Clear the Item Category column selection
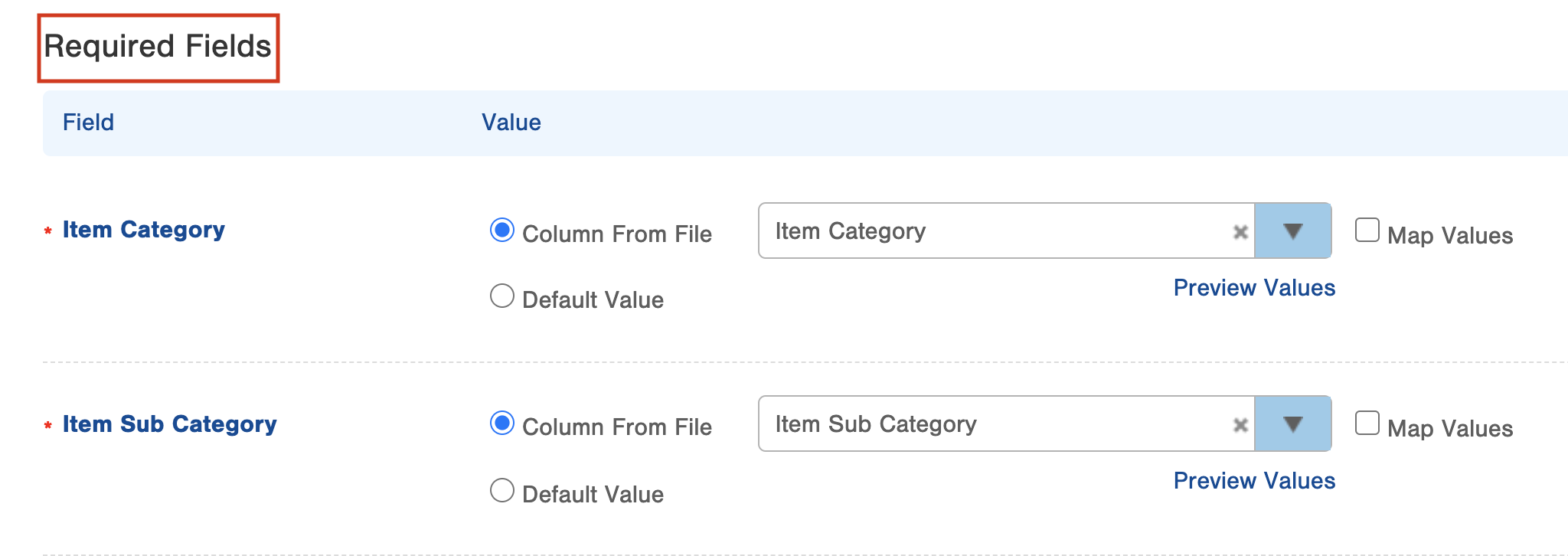 1240,232
